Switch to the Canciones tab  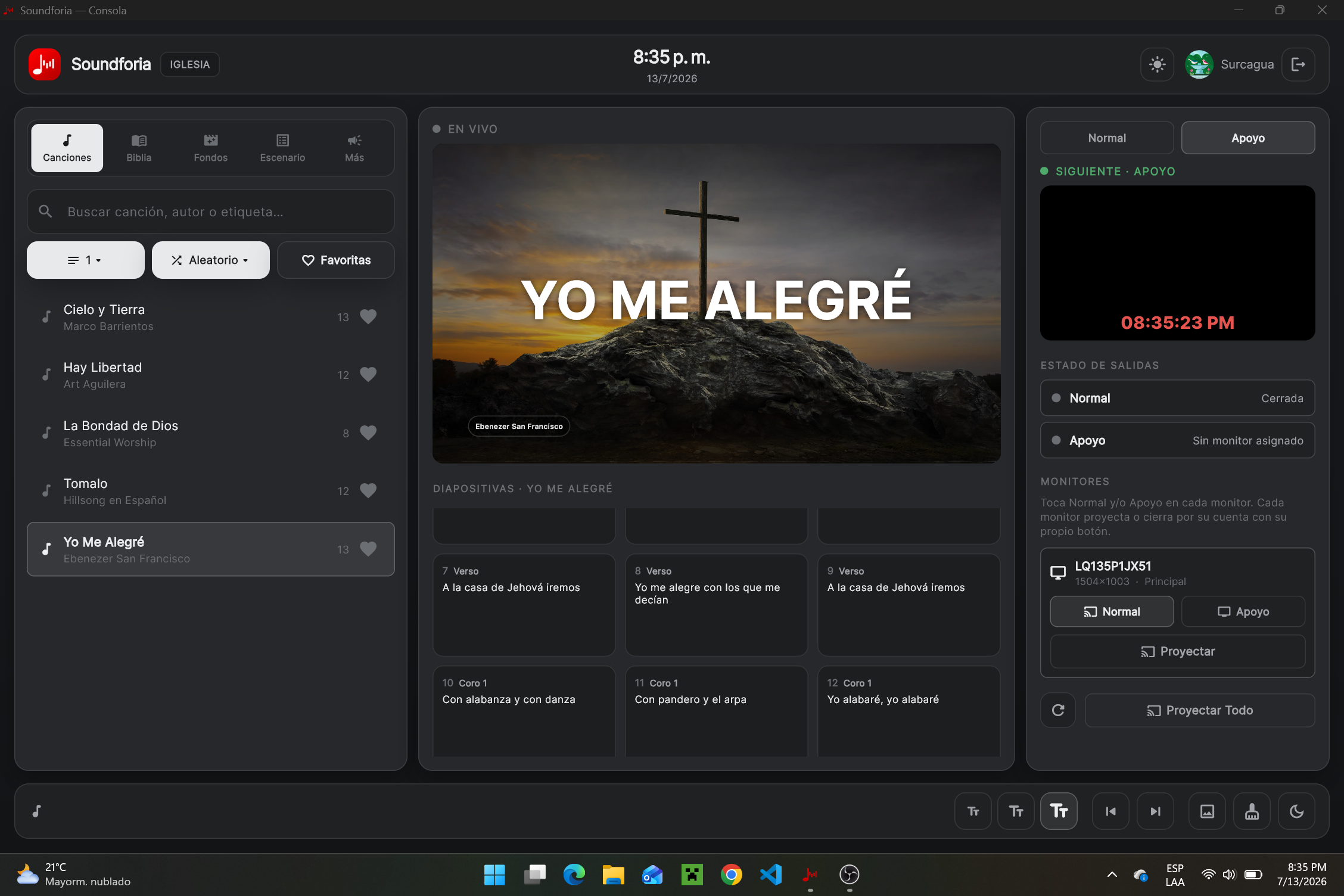tap(67, 148)
